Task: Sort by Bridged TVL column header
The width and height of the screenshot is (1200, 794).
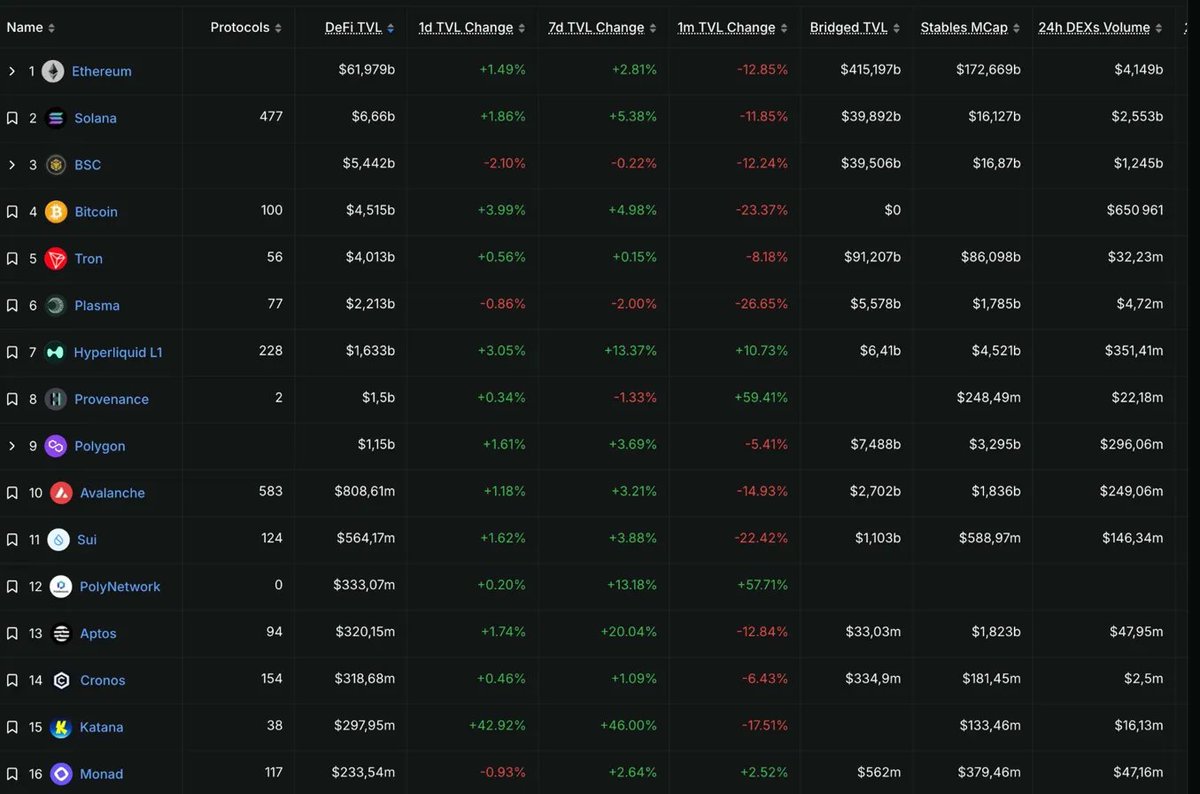Action: tap(855, 28)
